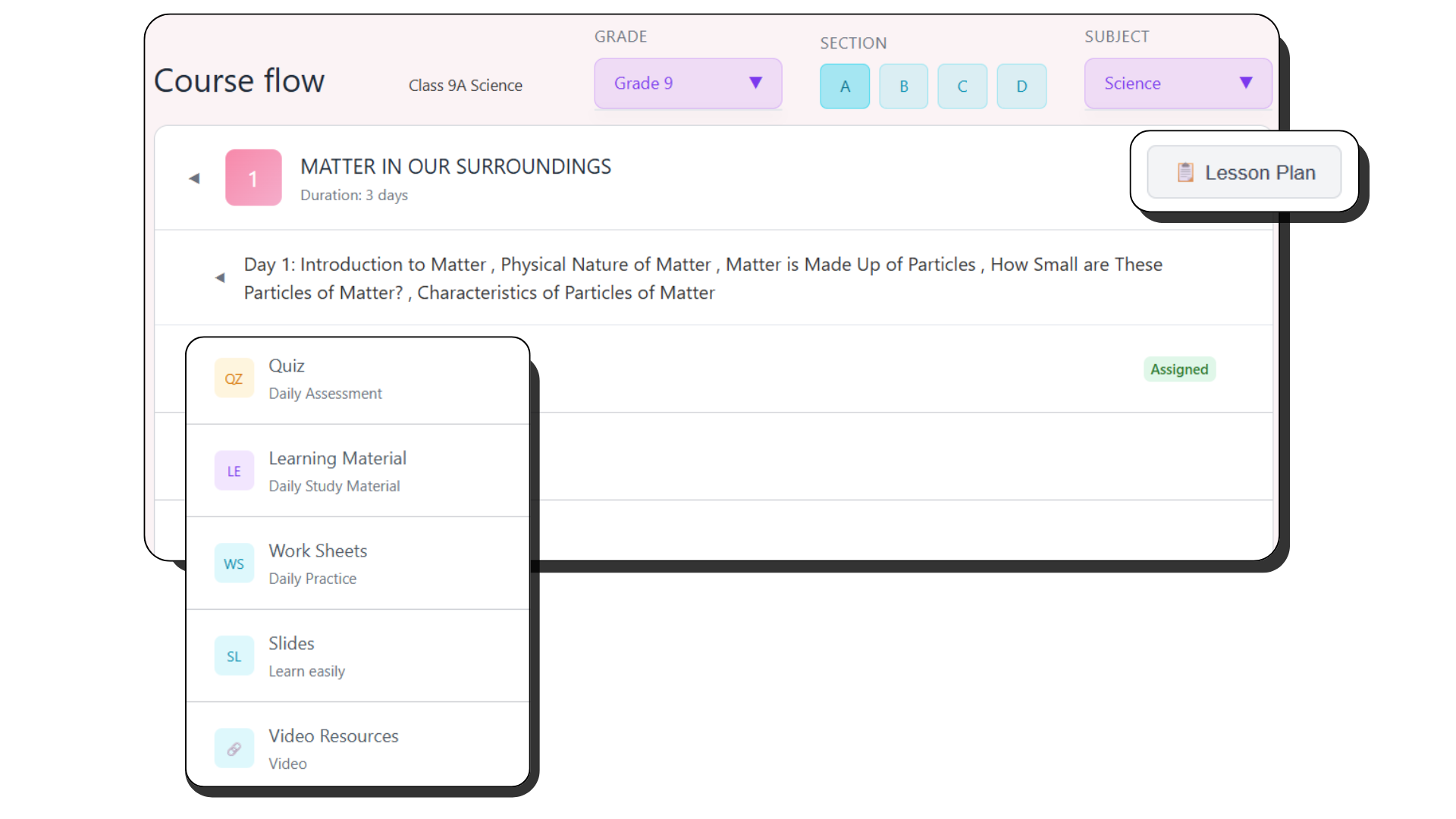Collapse the MATTER IN OUR SURROUNDINGS chapter

click(194, 177)
